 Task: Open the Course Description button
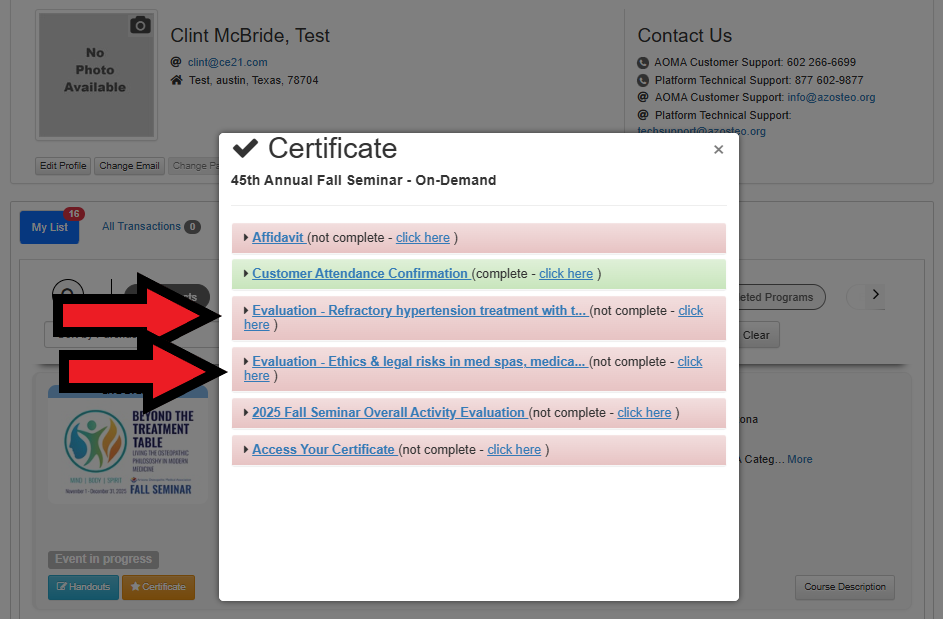click(x=844, y=587)
